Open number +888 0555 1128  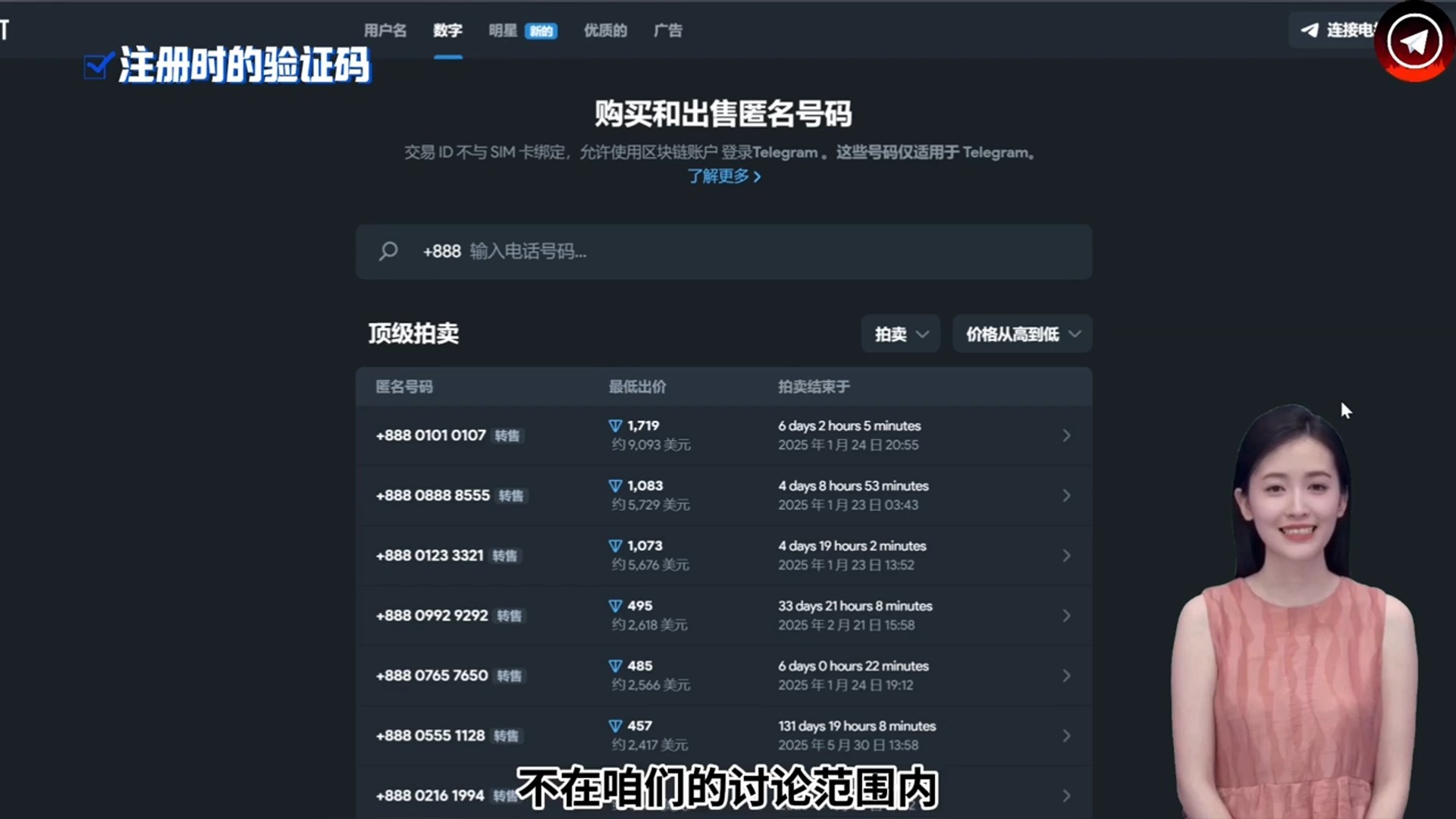[430, 736]
